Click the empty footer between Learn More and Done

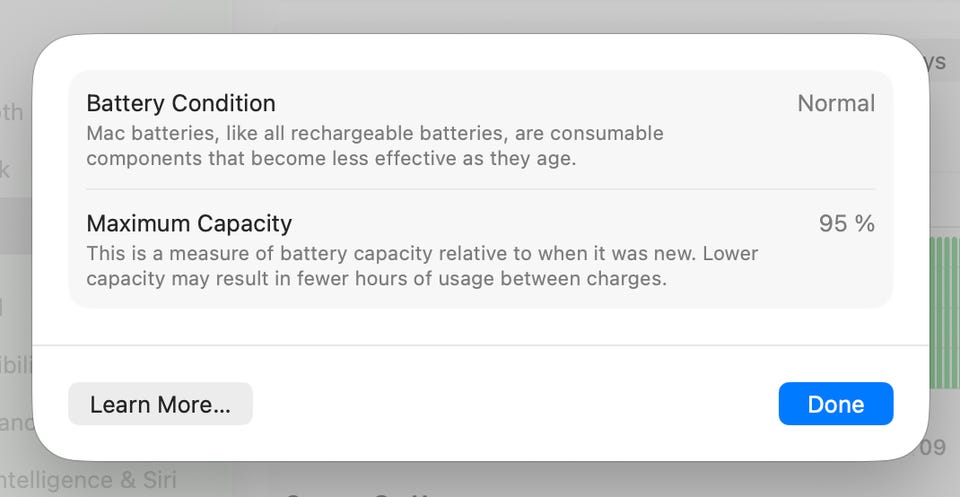pos(515,404)
